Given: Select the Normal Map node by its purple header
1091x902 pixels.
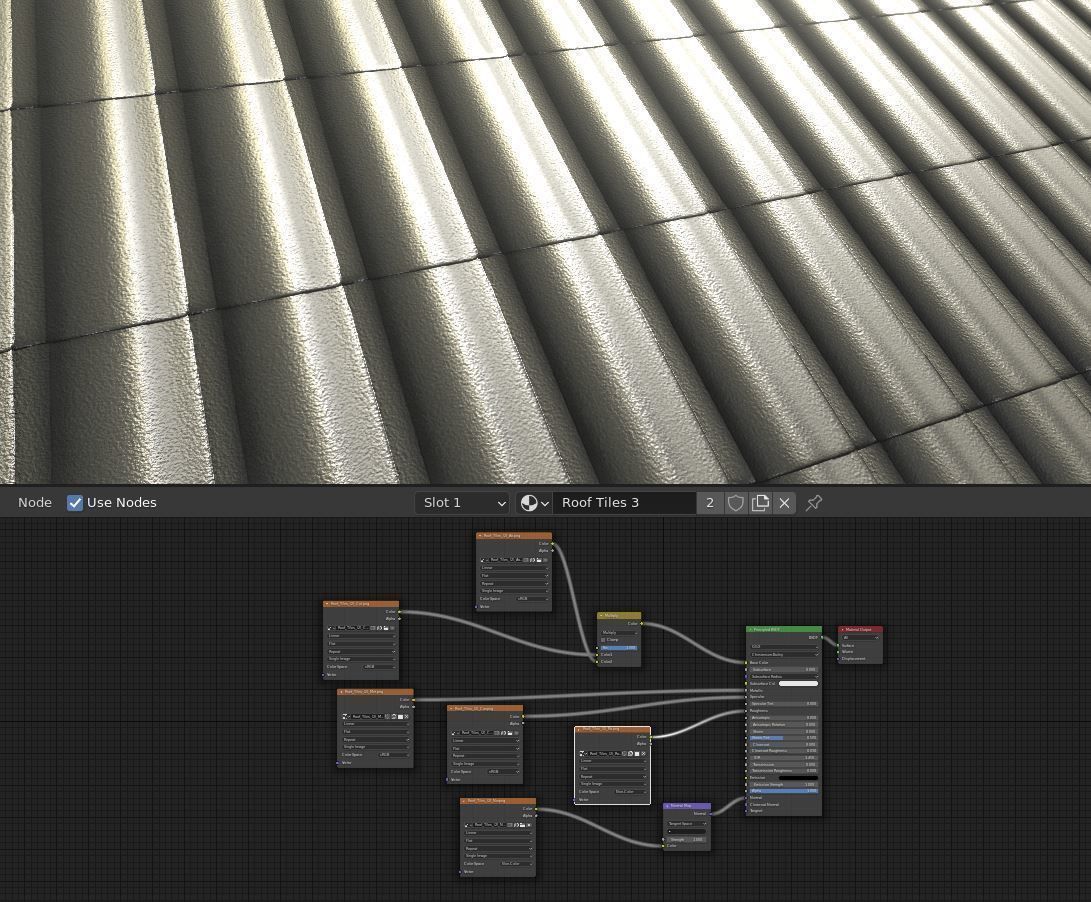Looking at the screenshot, I should (x=689, y=806).
